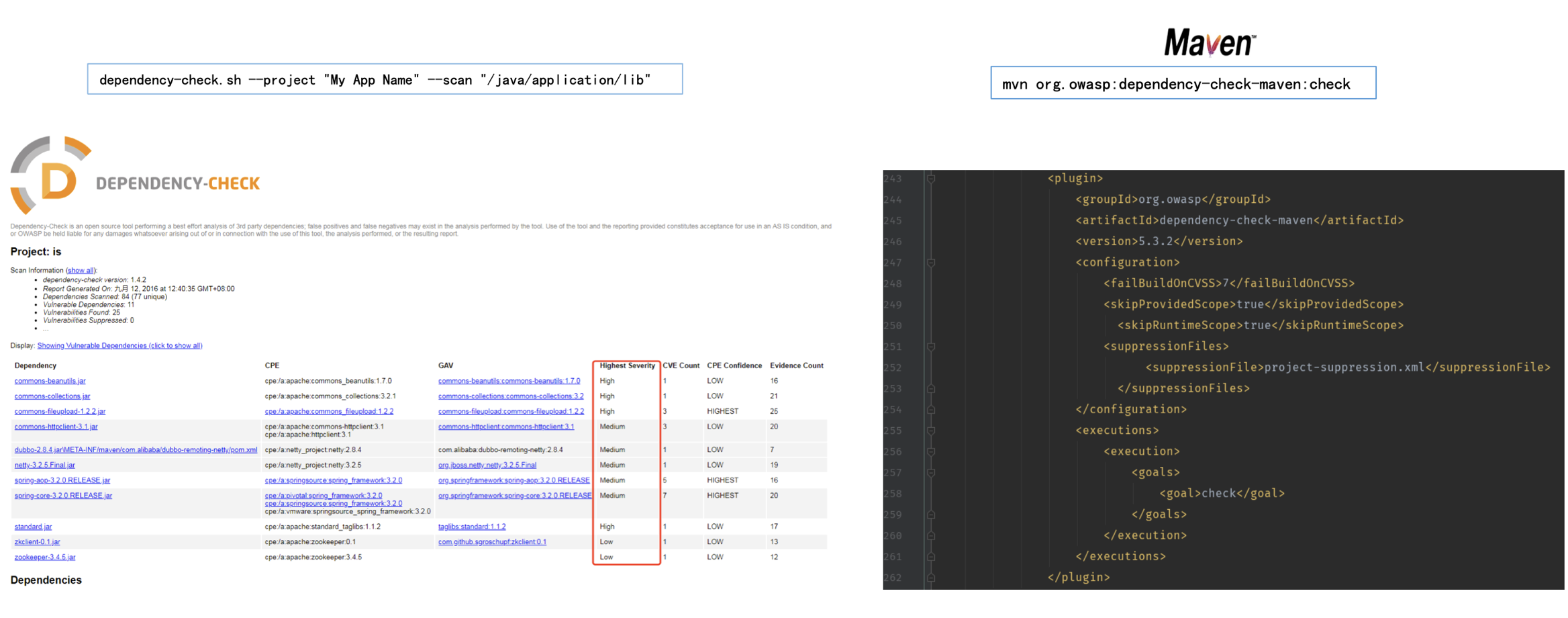Viewport: 1568px width, 618px height.
Task: Click 'Showing Vulnerable Dependencies (click to show all)' link
Action: [119, 346]
